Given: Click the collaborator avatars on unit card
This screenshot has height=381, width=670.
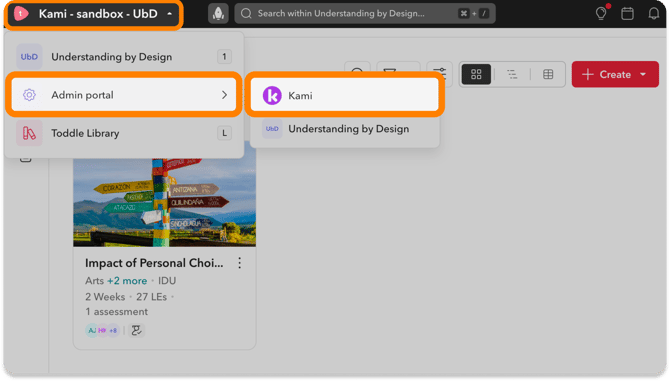Looking at the screenshot, I should [103, 330].
